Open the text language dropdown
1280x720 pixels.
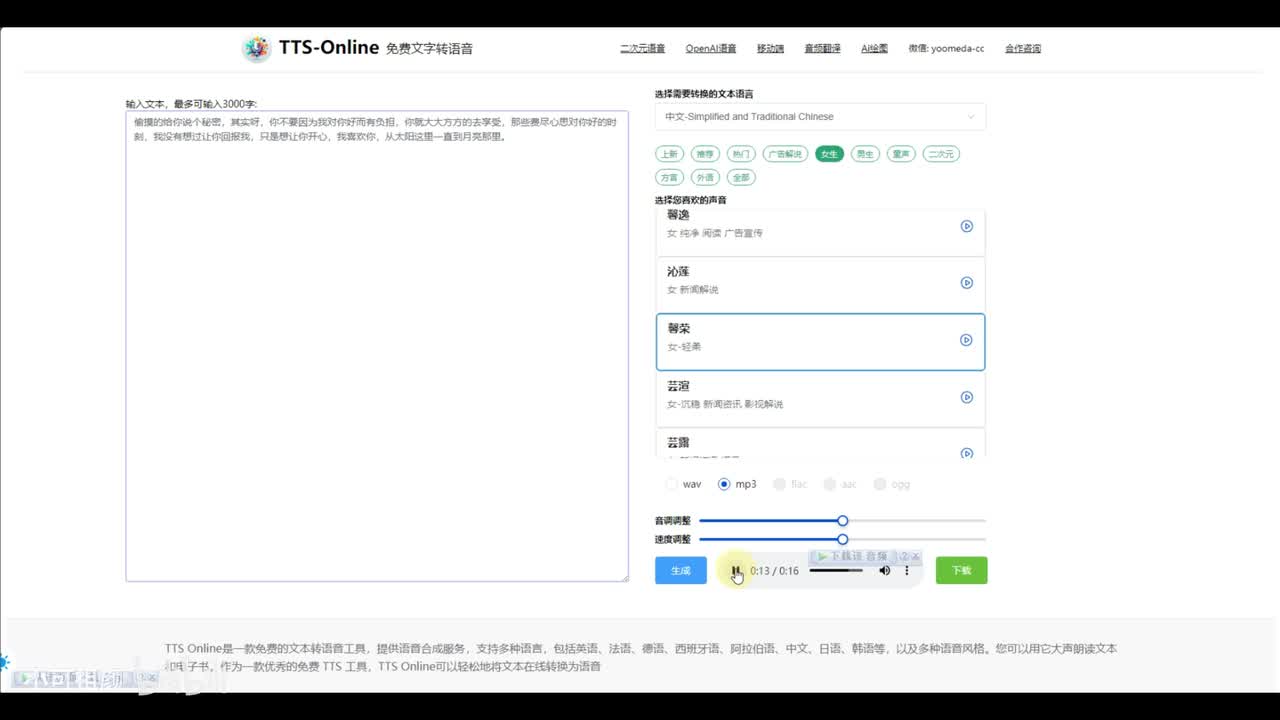click(820, 117)
